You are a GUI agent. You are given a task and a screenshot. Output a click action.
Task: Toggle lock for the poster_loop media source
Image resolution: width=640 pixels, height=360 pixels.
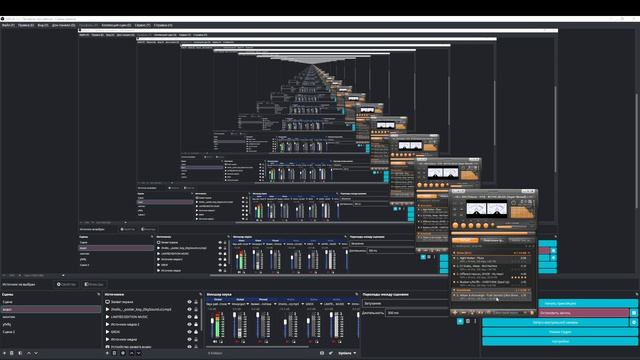coord(196,309)
